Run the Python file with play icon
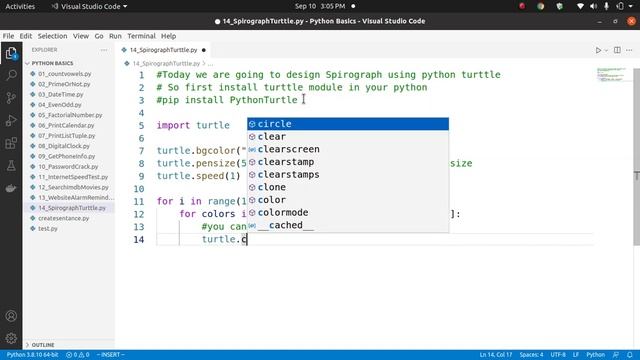Image resolution: width=640 pixels, height=360 pixels. click(x=598, y=50)
